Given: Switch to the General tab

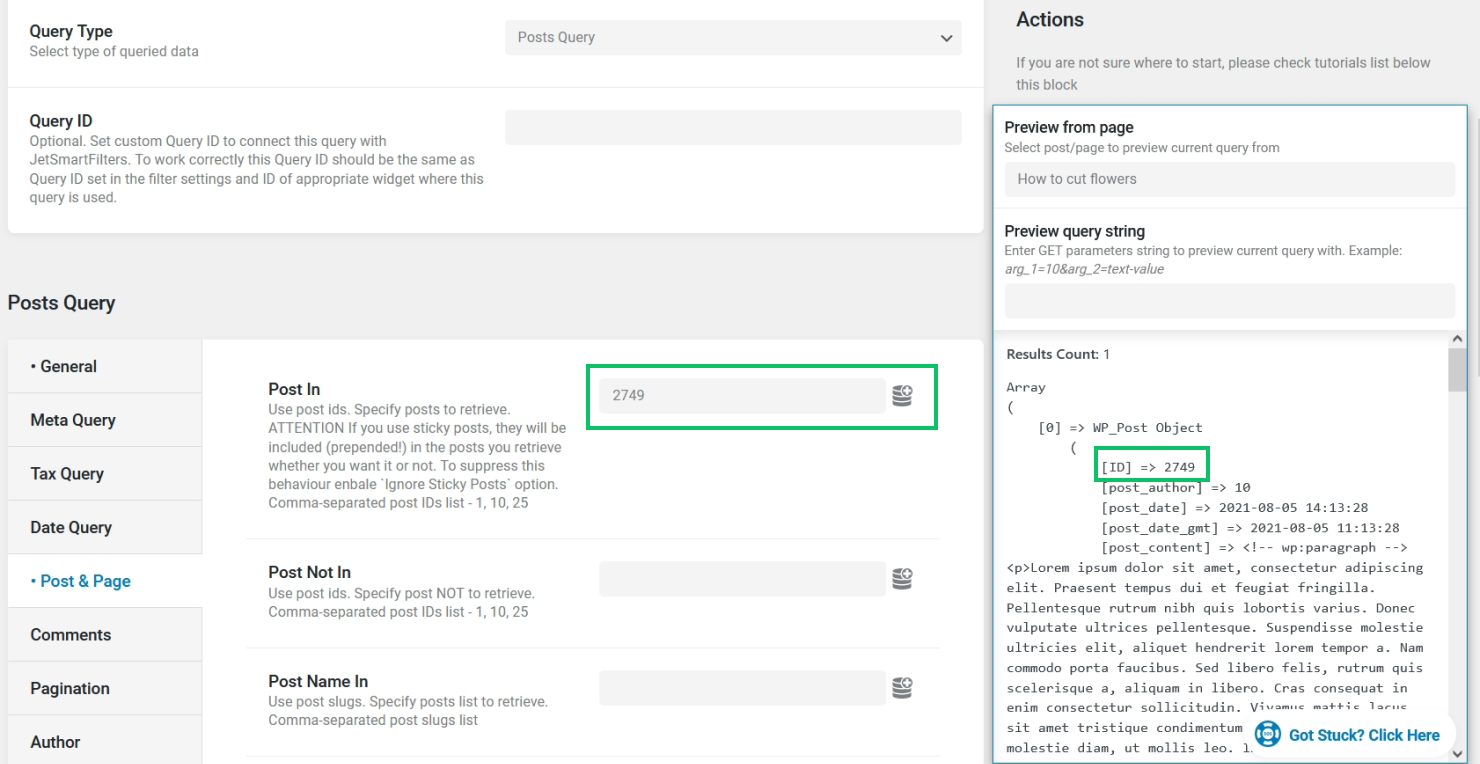Looking at the screenshot, I should 105,366.
